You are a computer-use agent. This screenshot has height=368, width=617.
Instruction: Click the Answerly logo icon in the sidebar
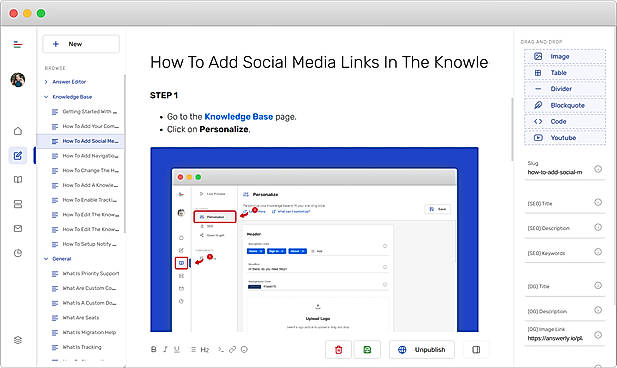18,44
